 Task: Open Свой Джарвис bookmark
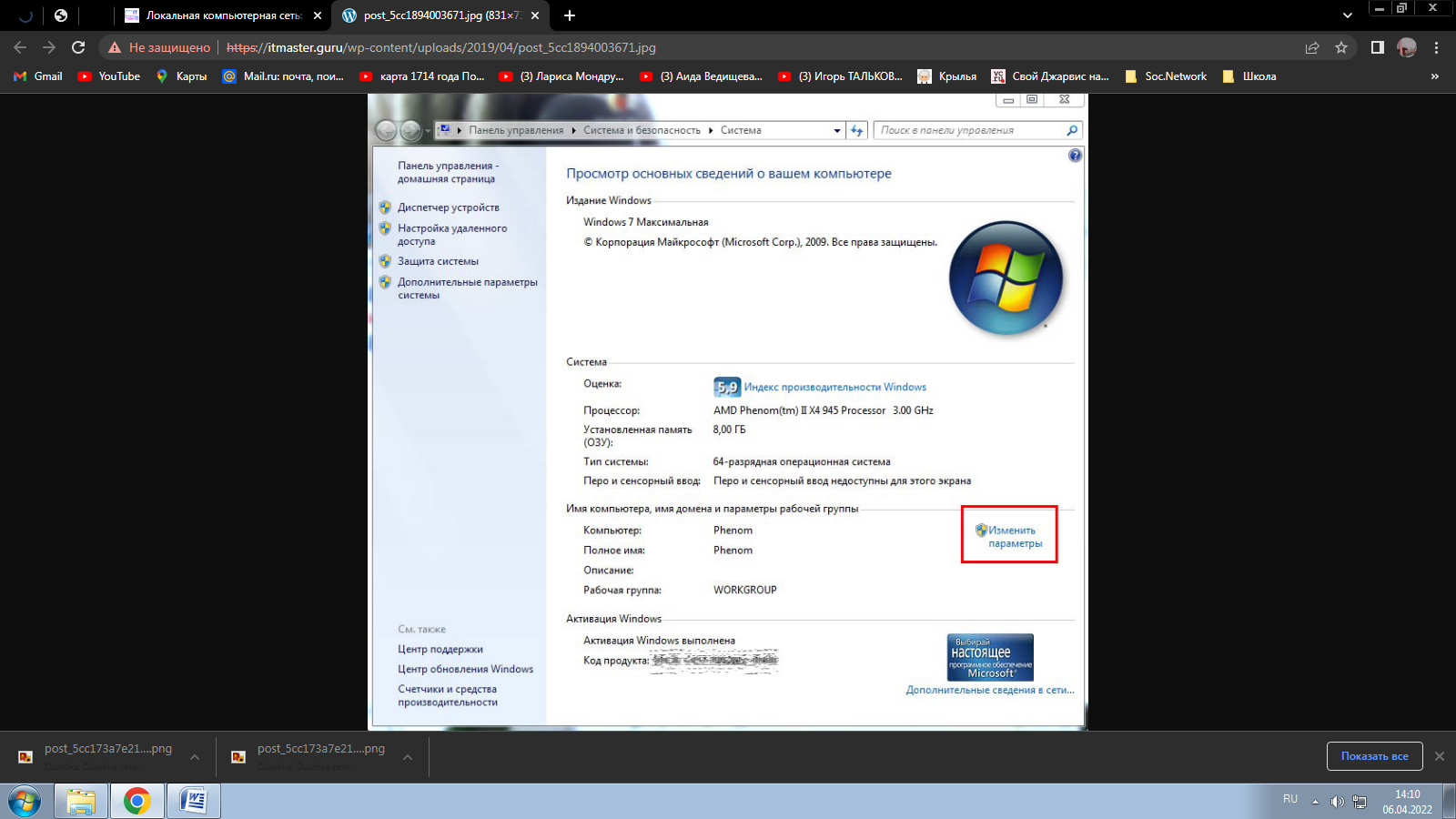click(x=1050, y=76)
